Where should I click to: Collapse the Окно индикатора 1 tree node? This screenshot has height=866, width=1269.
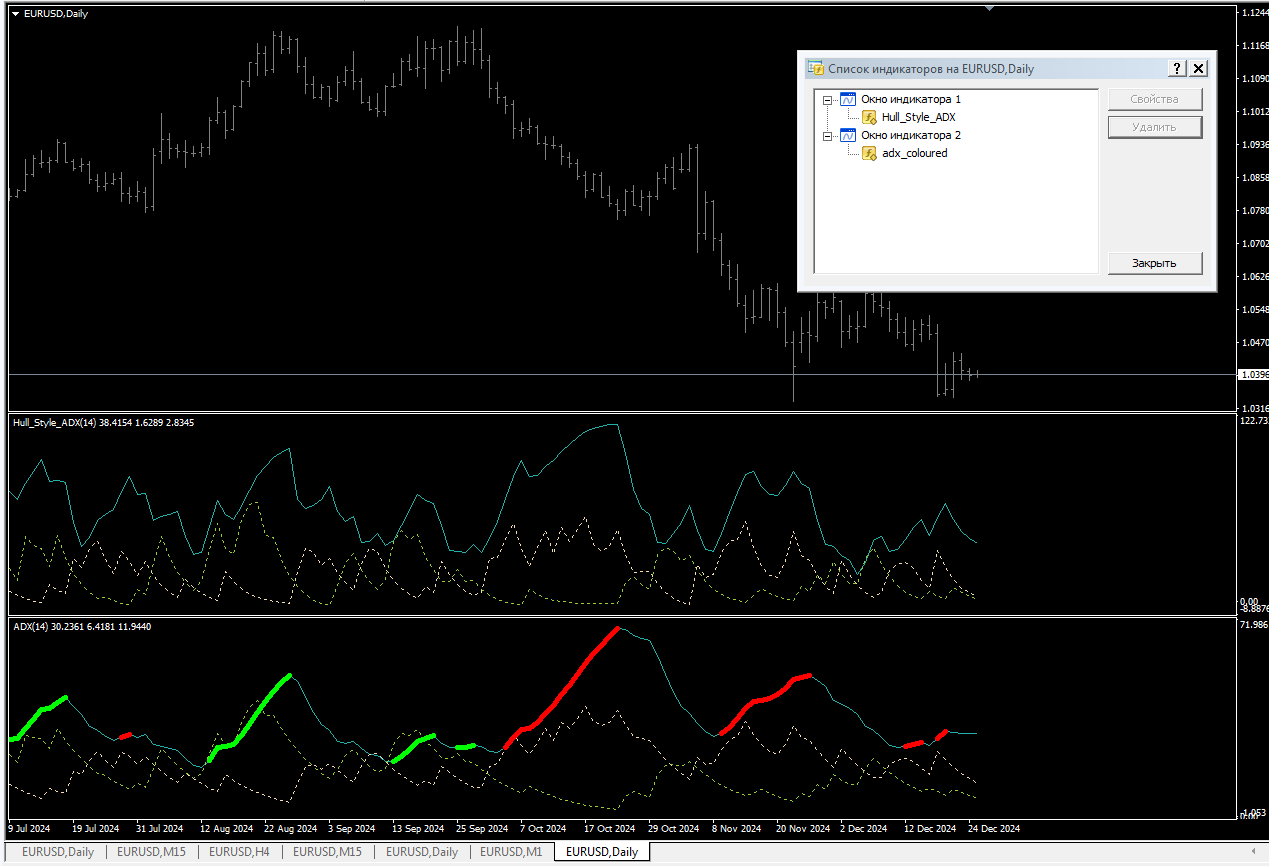click(x=827, y=100)
